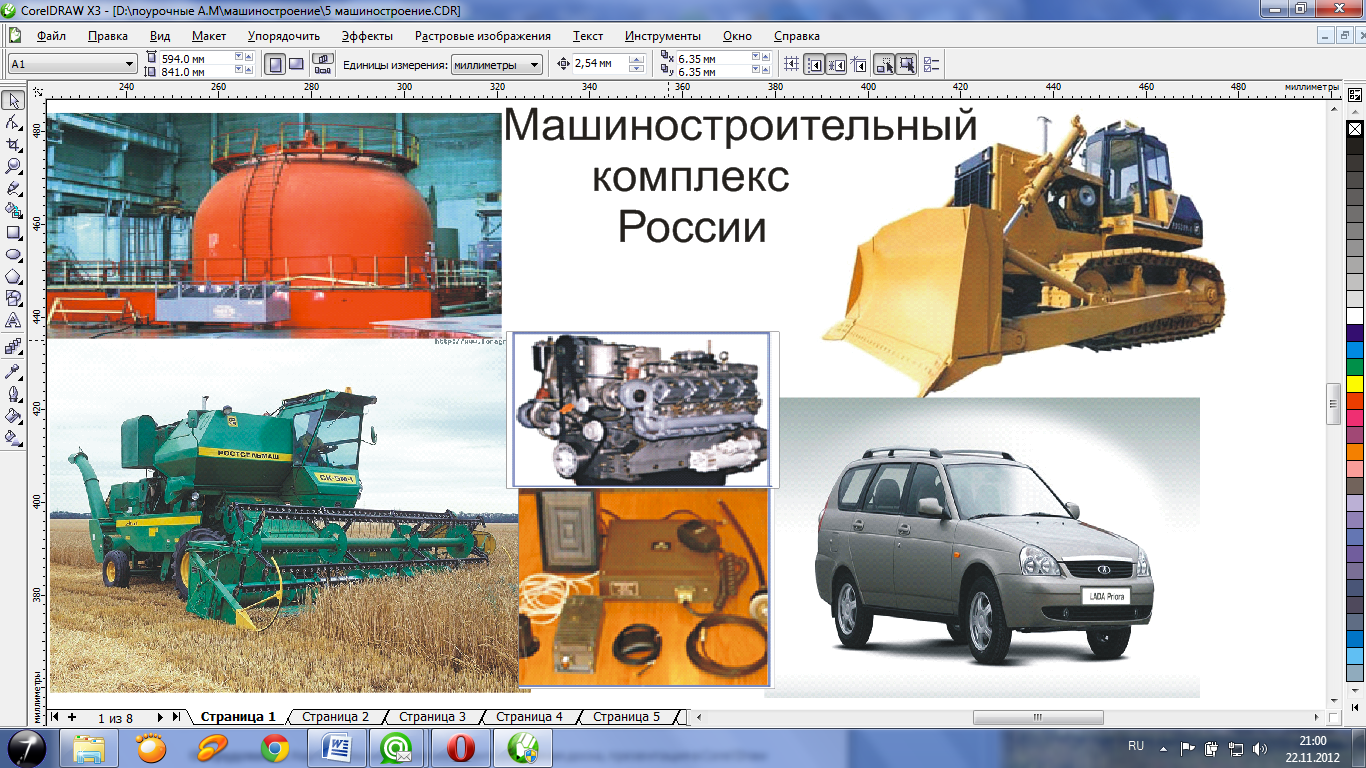Open Windows Explorer folder on taskbar
This screenshot has height=768, width=1366.
(90, 747)
